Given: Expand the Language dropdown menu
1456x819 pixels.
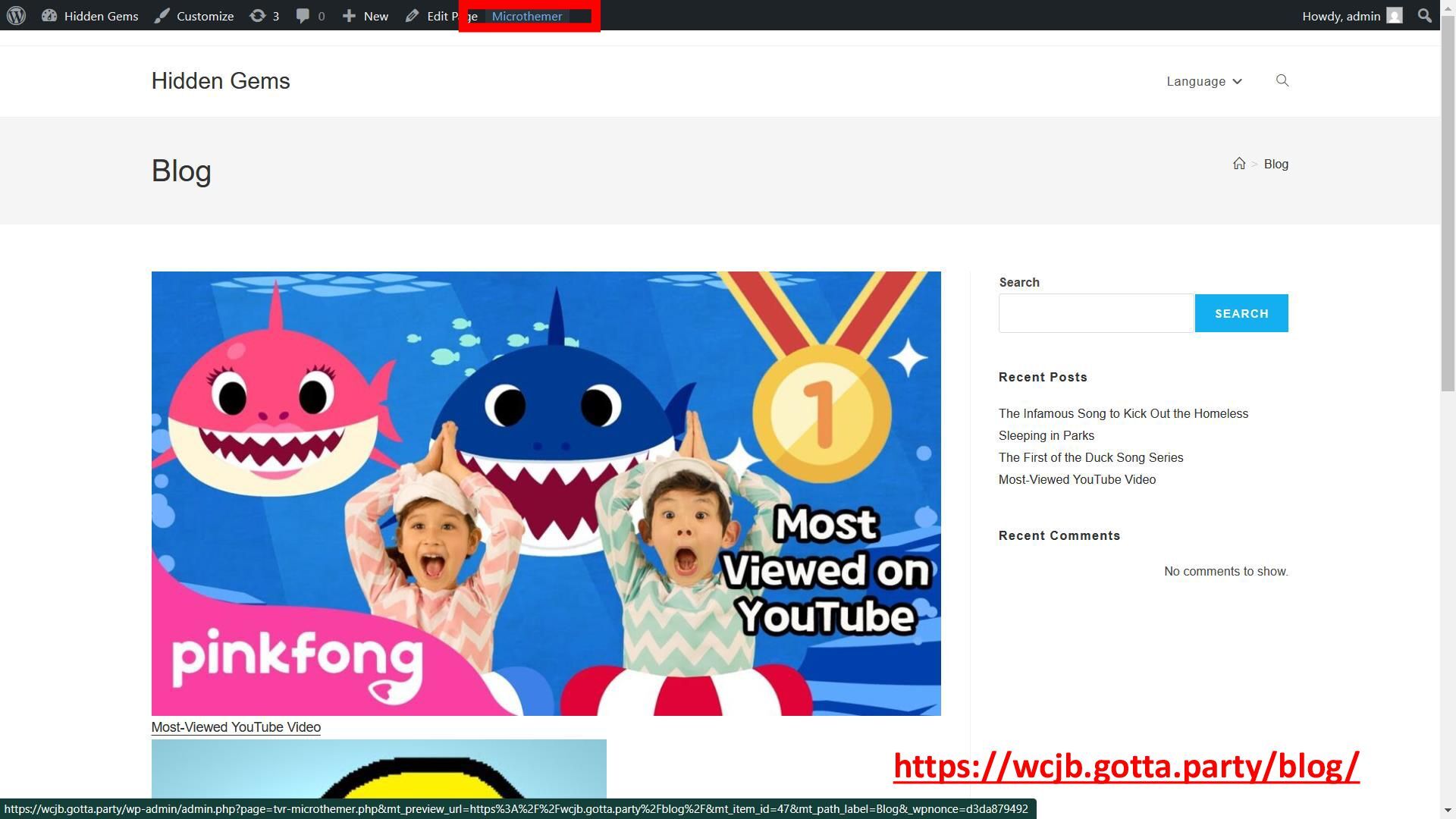Looking at the screenshot, I should pos(1204,81).
